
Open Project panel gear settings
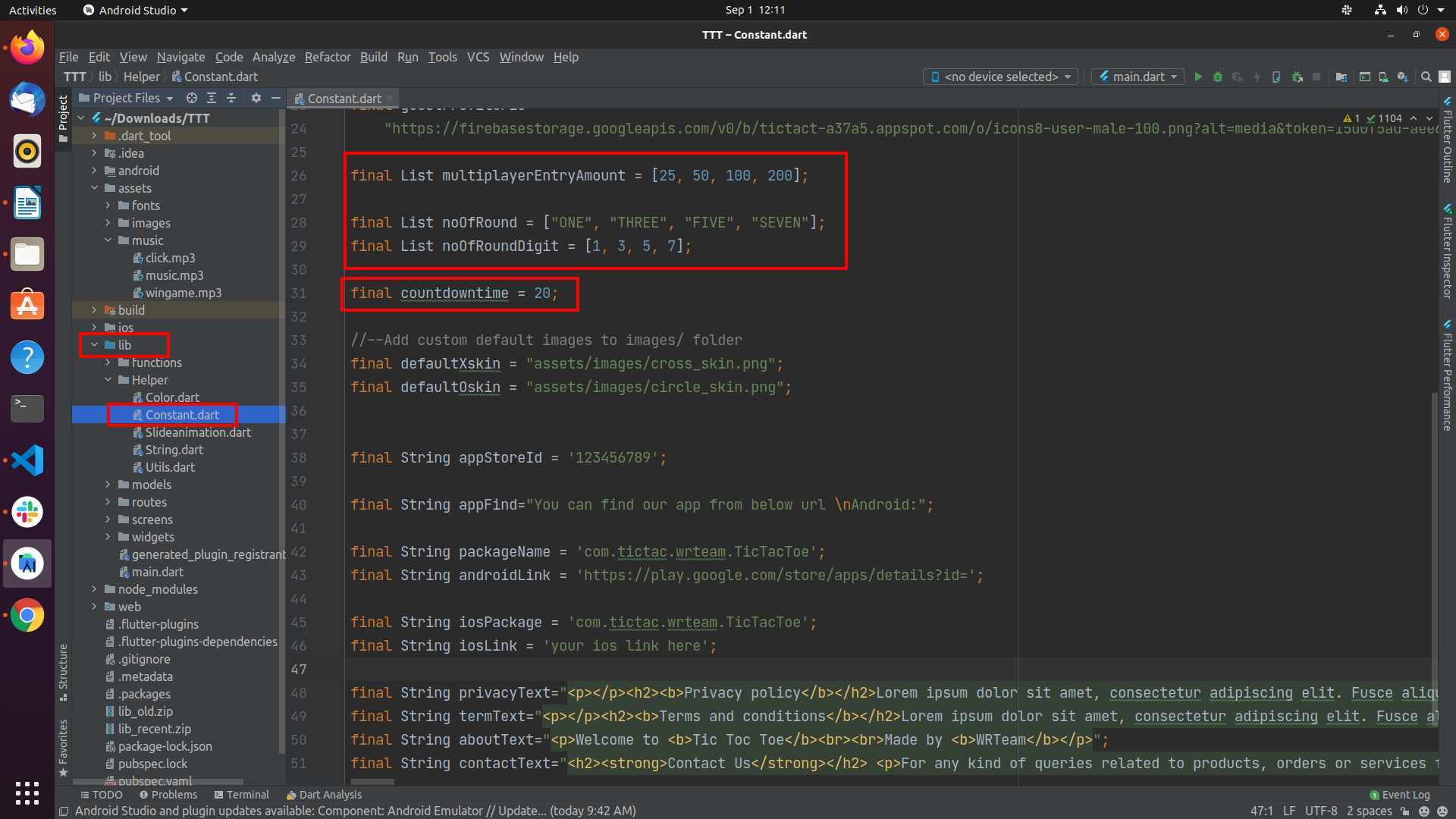click(x=256, y=98)
